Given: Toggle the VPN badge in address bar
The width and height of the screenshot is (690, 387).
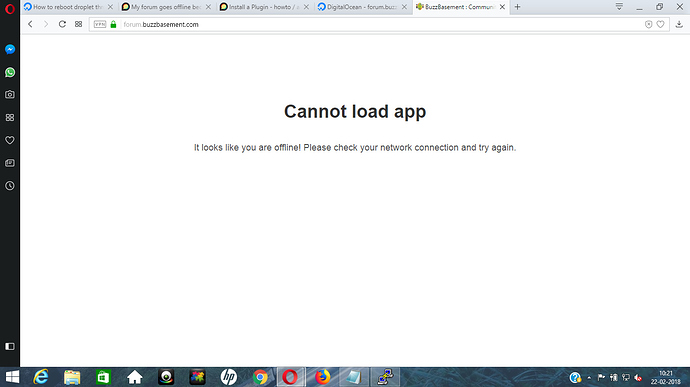Looking at the screenshot, I should click(100, 24).
